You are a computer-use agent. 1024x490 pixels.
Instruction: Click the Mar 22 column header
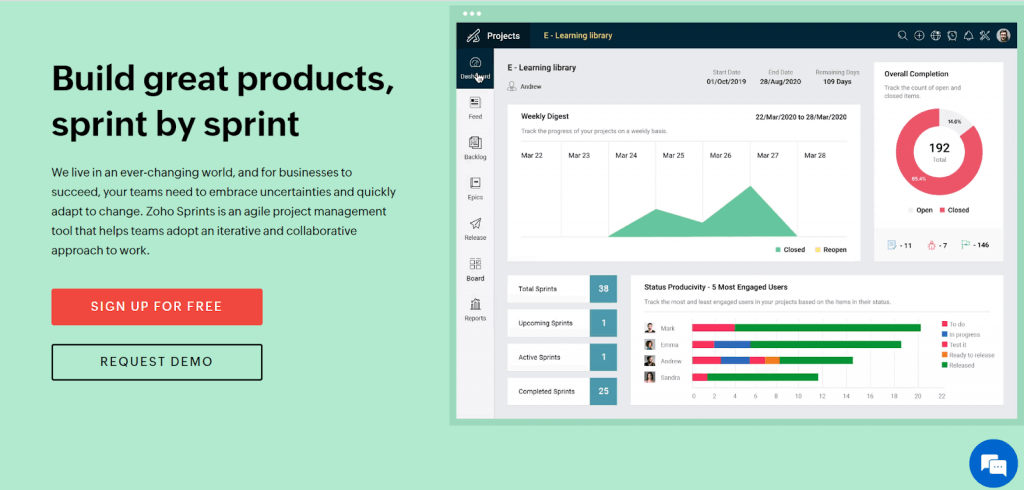click(530, 155)
